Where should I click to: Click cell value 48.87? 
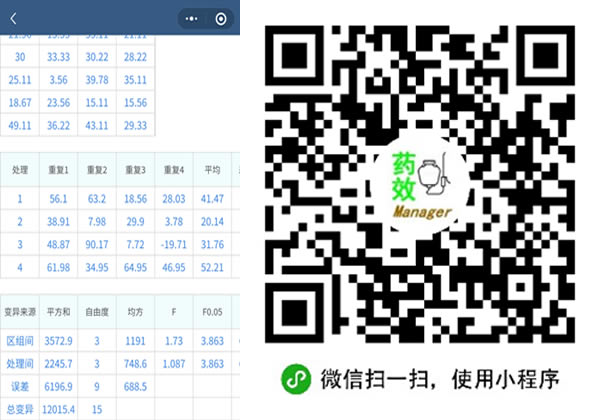[58, 245]
